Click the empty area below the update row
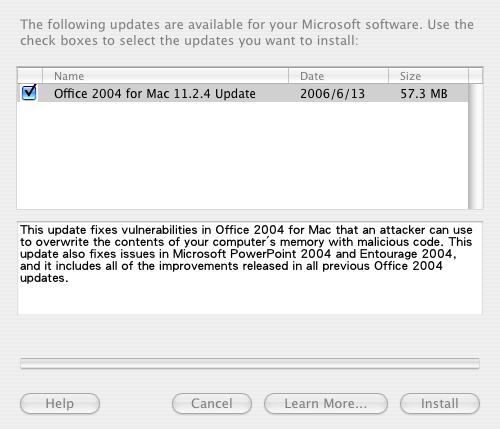Viewport: 500px width, 429px height. click(243, 155)
